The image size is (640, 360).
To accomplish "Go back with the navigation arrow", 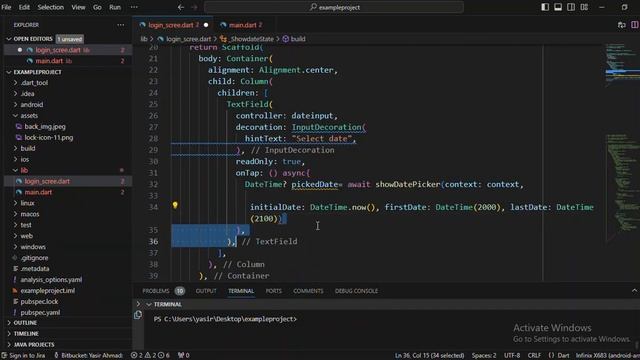I will [181, 7].
